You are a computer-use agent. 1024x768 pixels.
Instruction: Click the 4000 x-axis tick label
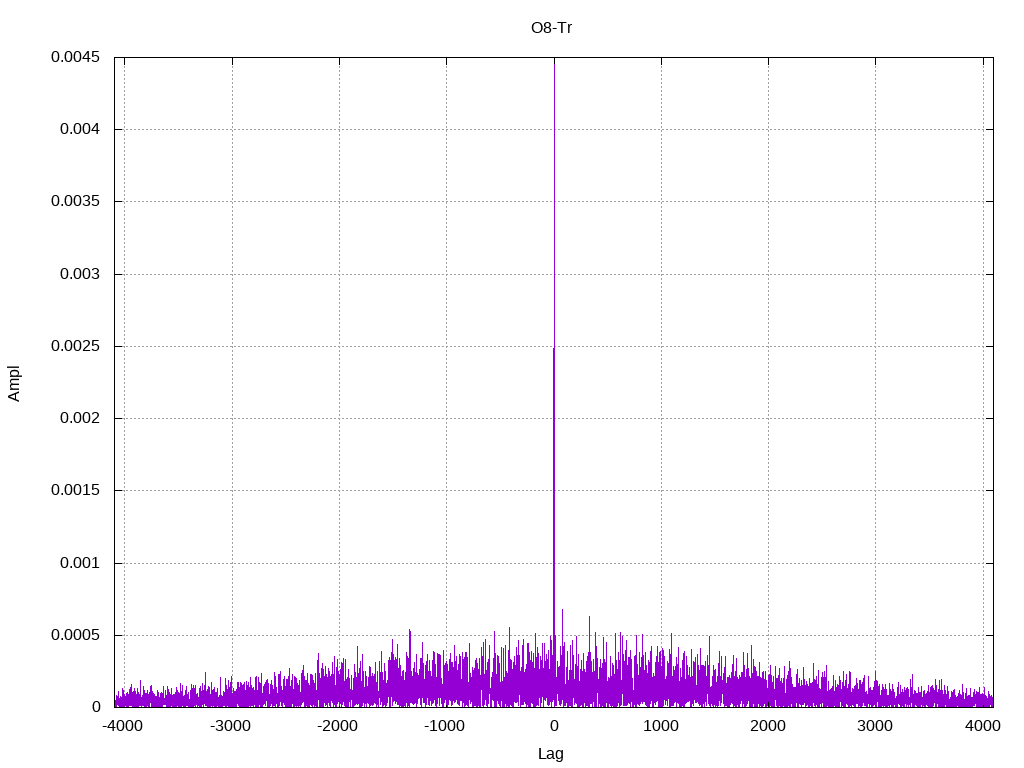click(x=983, y=726)
